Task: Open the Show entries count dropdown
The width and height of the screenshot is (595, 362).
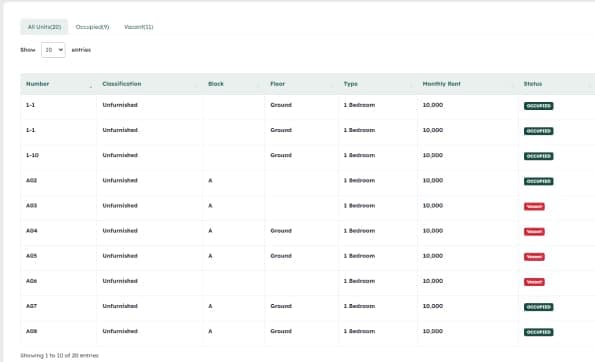Action: [x=53, y=50]
